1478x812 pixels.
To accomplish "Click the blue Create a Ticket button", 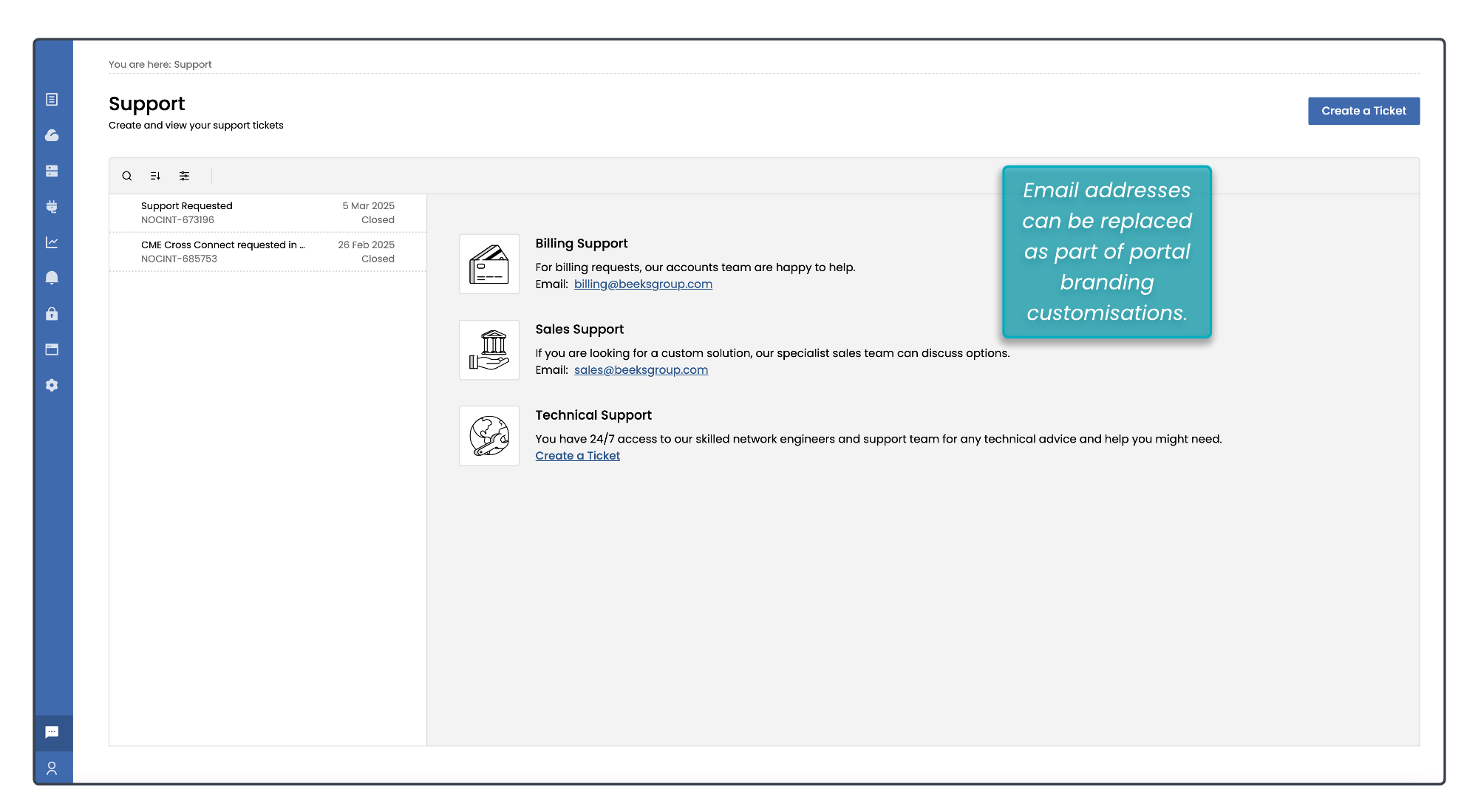I will point(1363,111).
